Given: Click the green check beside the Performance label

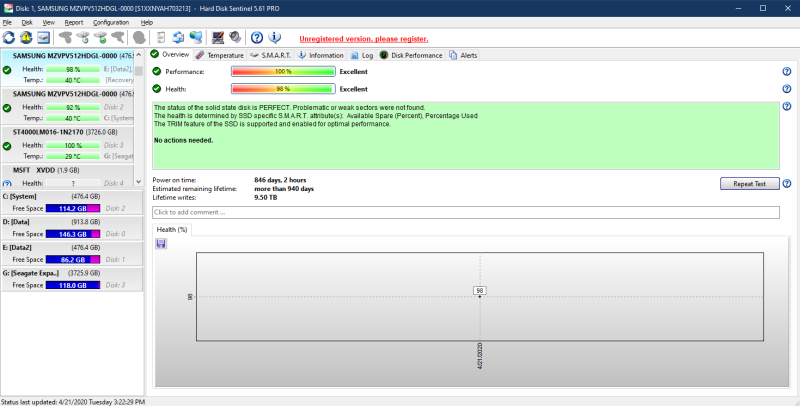Looking at the screenshot, I should pyautogui.click(x=157, y=71).
